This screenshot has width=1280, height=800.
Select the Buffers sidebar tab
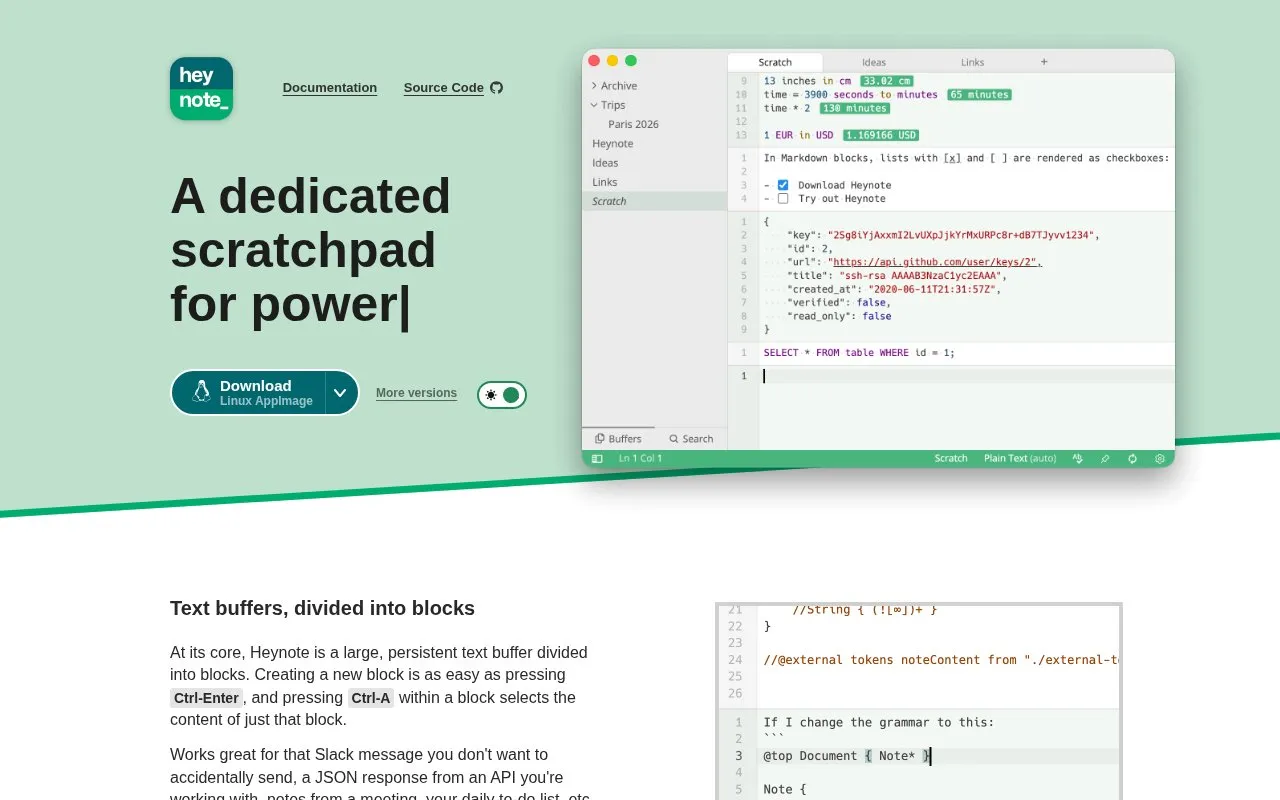click(618, 438)
